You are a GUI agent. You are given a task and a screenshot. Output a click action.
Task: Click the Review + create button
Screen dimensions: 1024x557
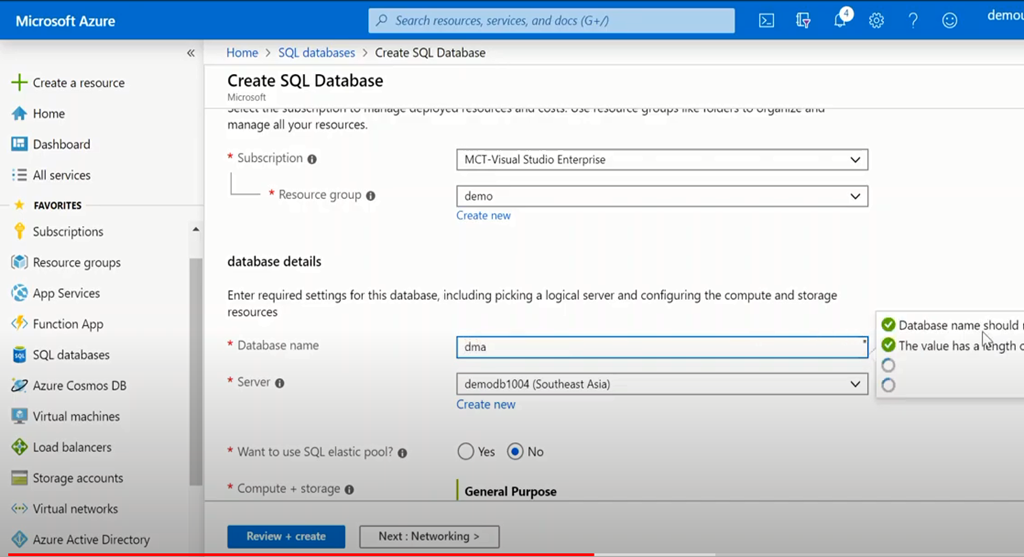point(286,536)
